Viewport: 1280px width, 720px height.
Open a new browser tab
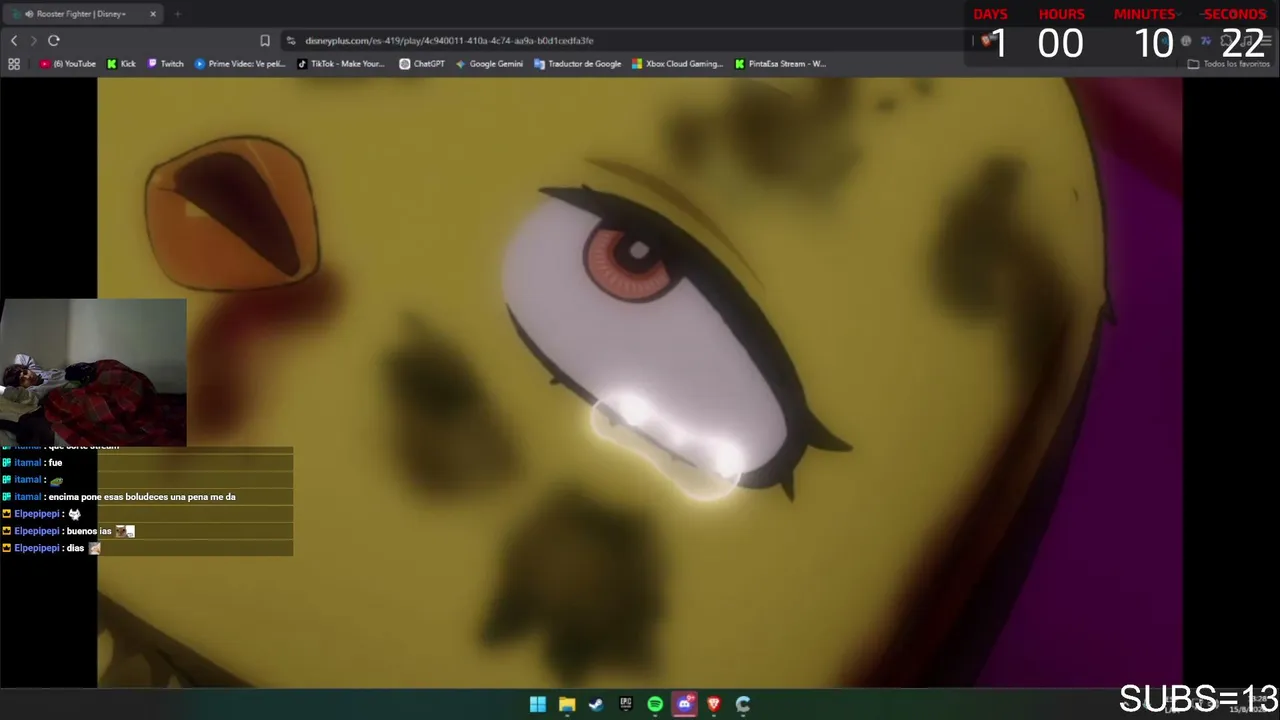click(178, 14)
